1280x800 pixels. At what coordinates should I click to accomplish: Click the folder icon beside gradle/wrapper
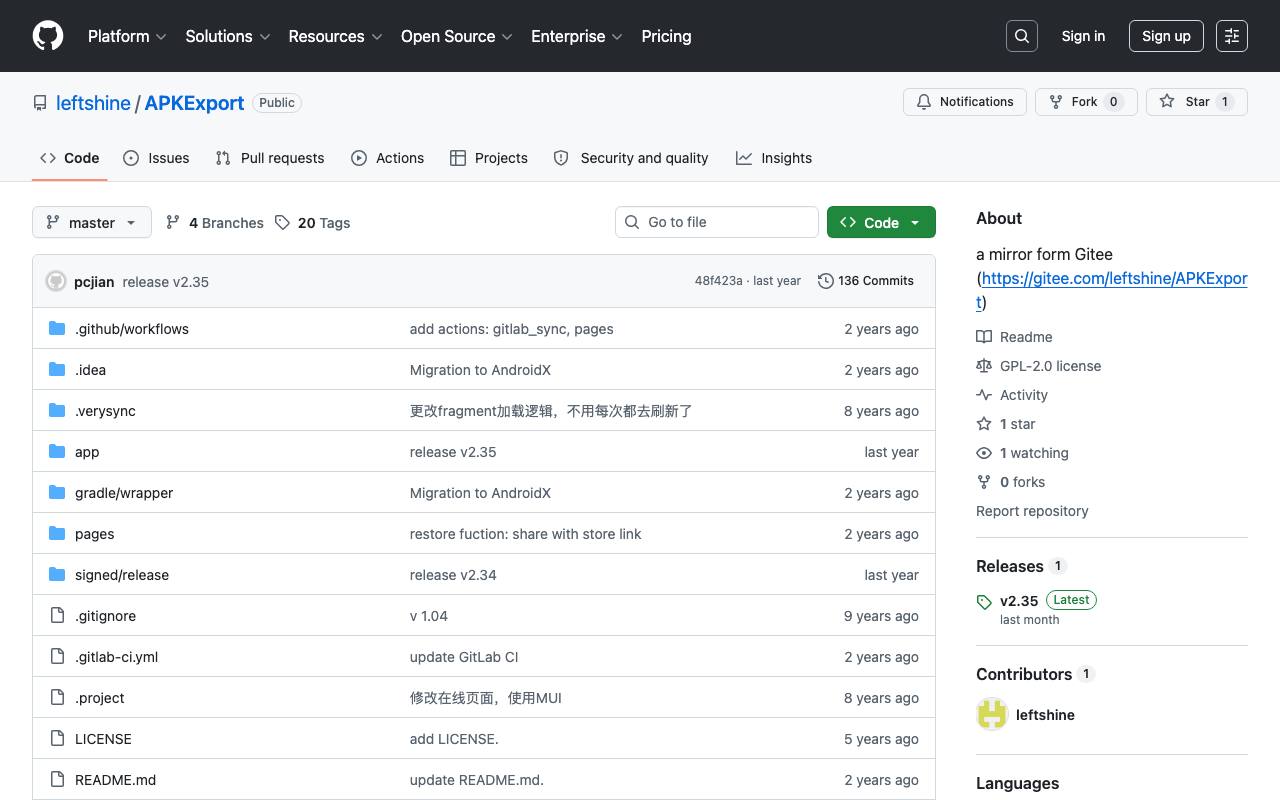click(x=57, y=493)
